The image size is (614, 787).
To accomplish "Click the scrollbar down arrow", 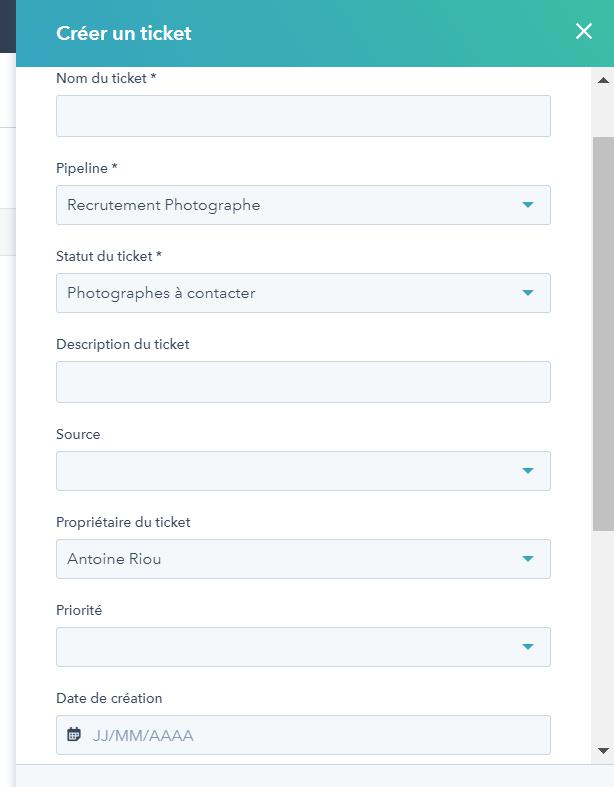I will 603,750.
